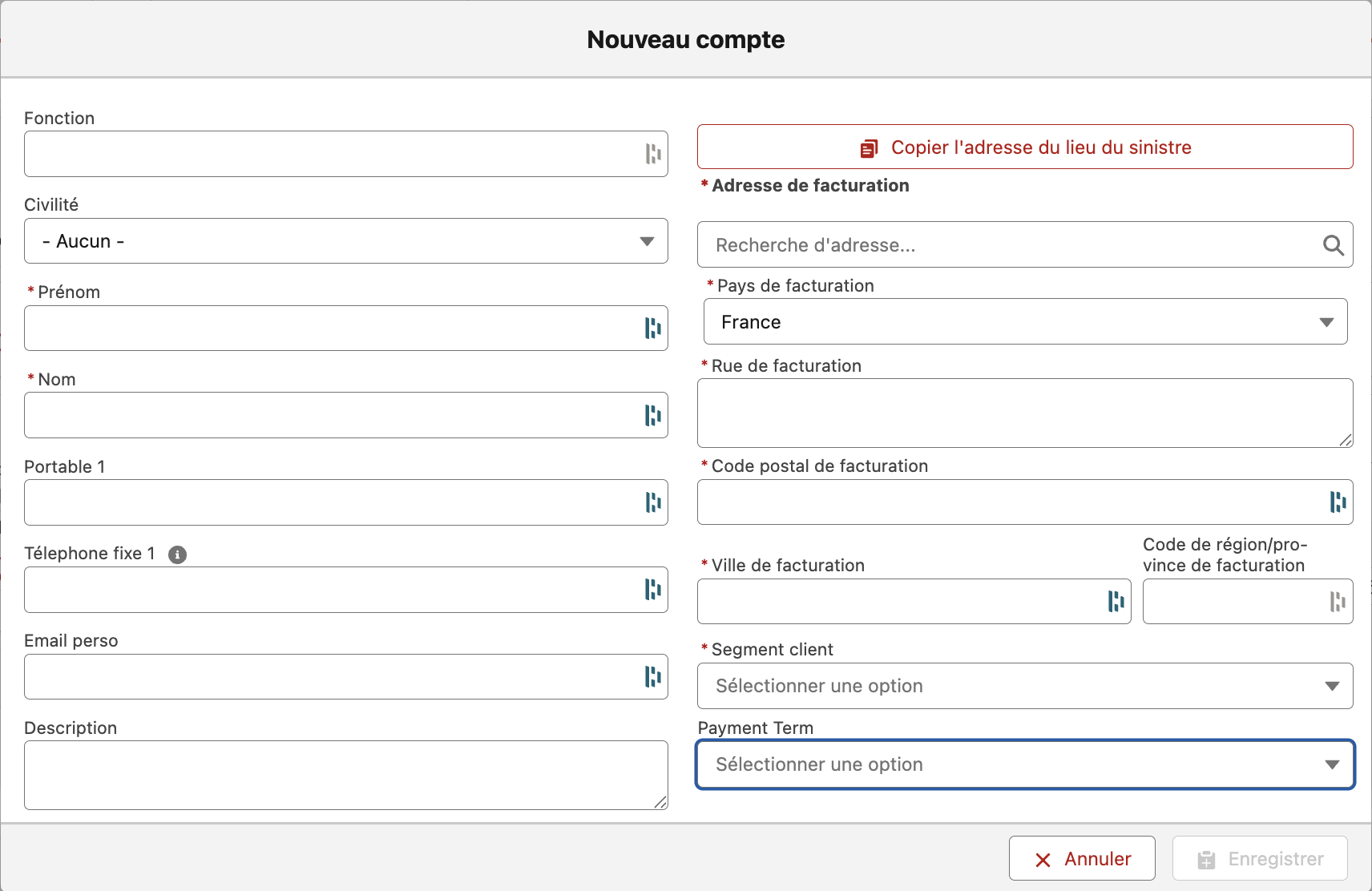Open the Payment Term dropdown
Image resolution: width=1372 pixels, height=891 pixels.
[1026, 764]
